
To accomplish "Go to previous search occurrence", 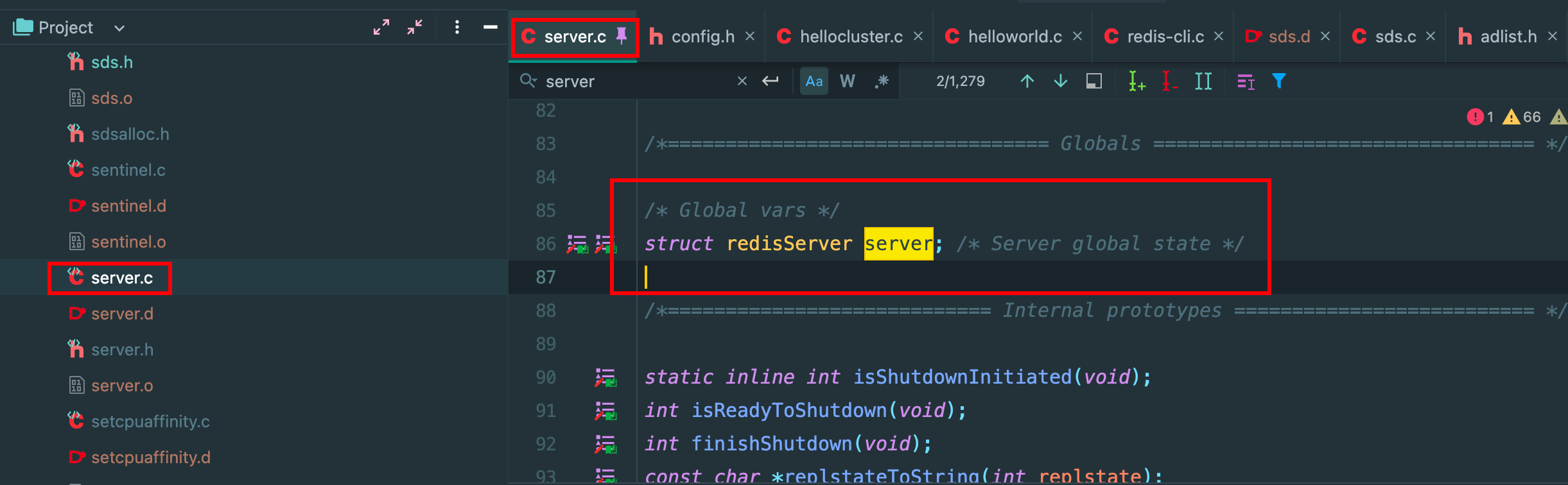I will tap(1027, 81).
